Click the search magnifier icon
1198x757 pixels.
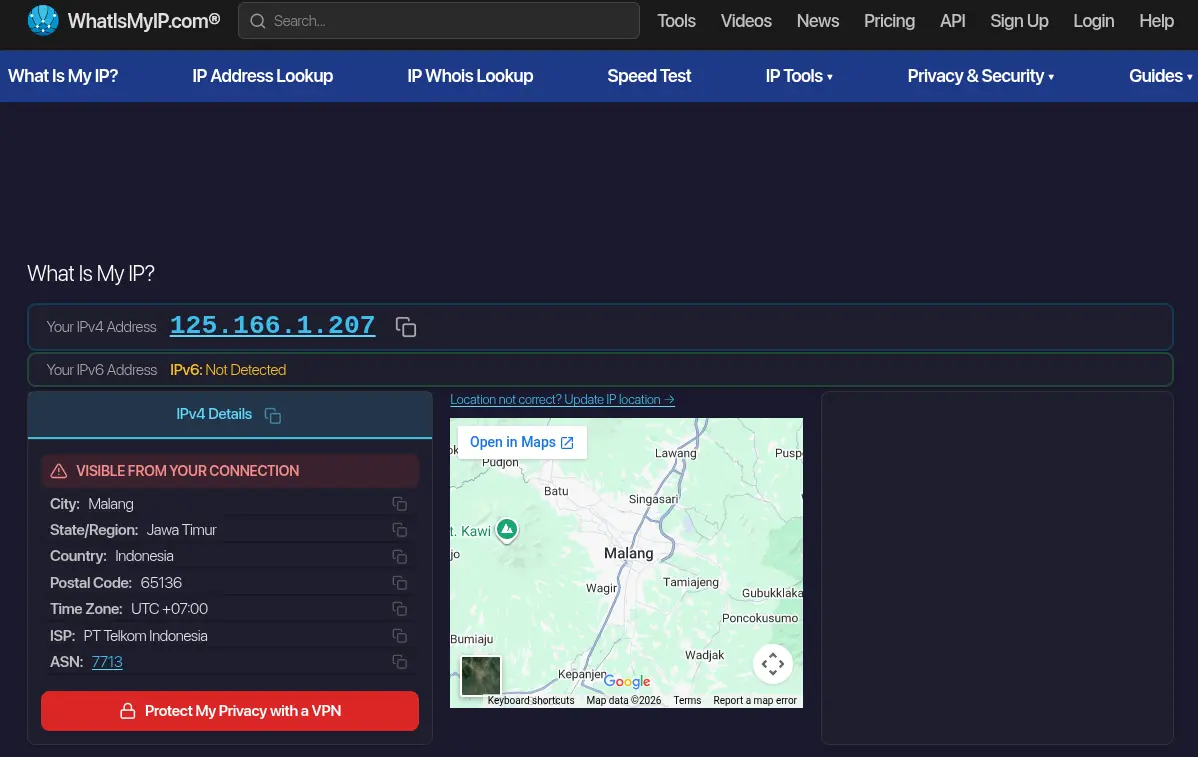258,21
